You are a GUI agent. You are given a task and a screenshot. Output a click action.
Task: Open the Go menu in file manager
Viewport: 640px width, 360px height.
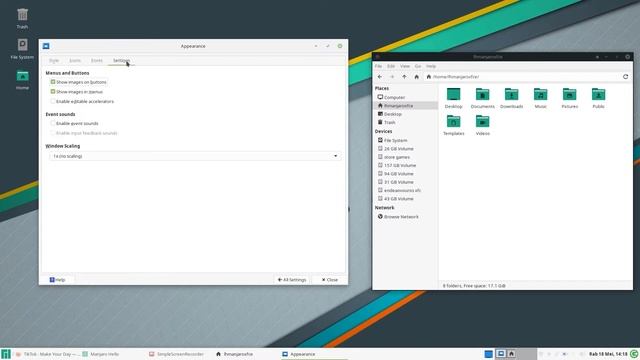418,66
